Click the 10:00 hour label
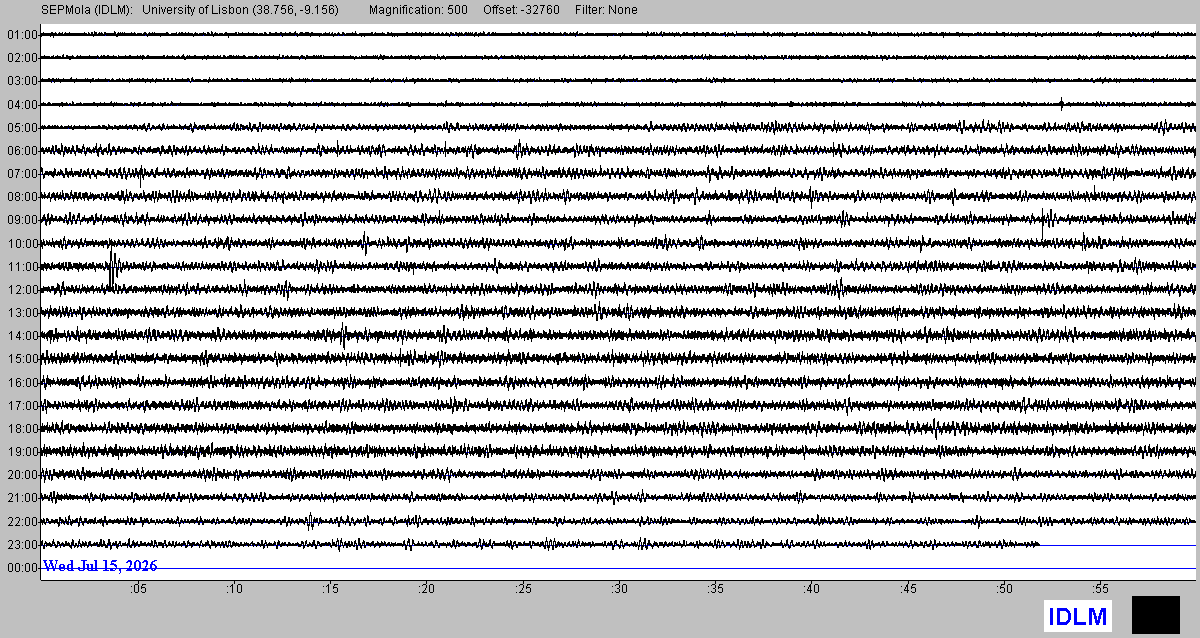 22,244
